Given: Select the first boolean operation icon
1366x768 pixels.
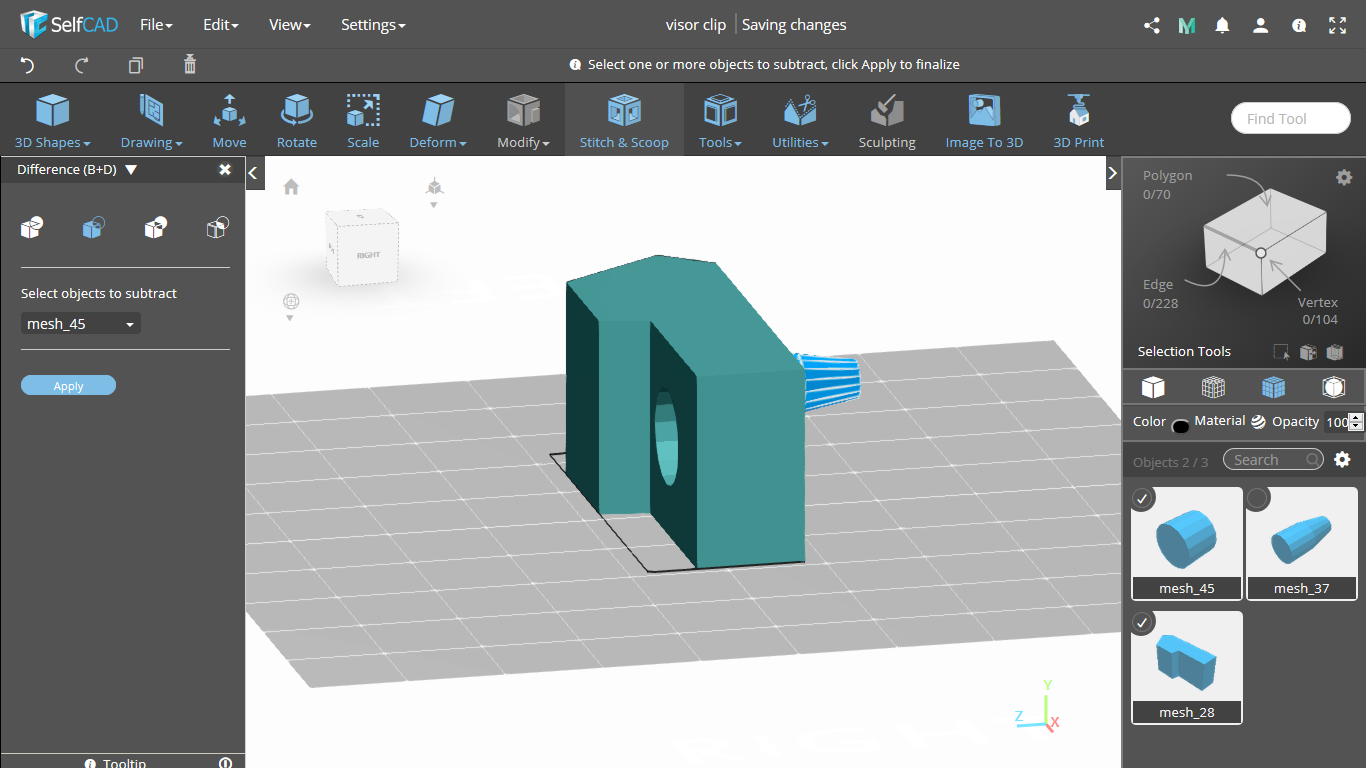Looking at the screenshot, I should point(32,228).
